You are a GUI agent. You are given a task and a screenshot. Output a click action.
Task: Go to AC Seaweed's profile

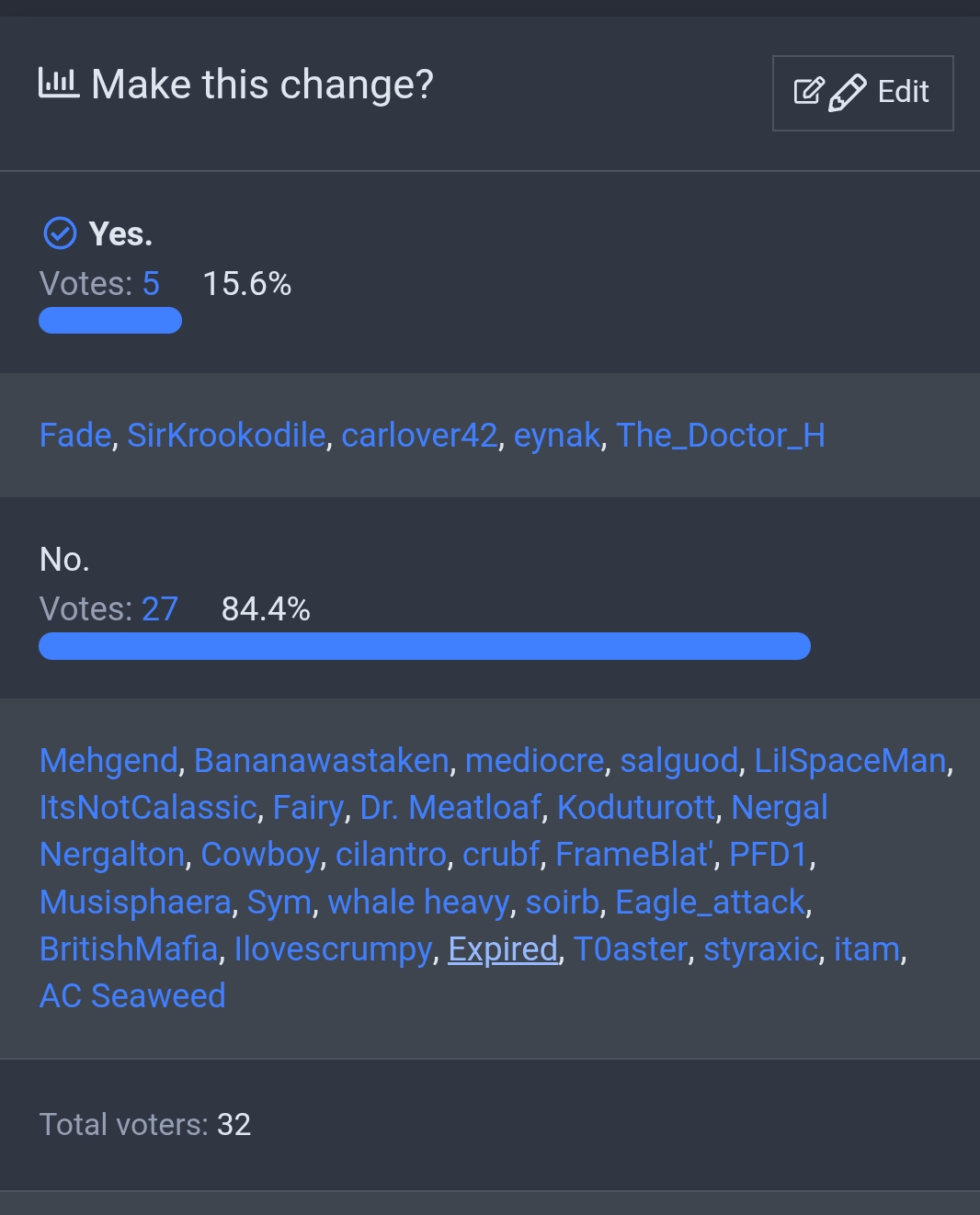coord(132,996)
